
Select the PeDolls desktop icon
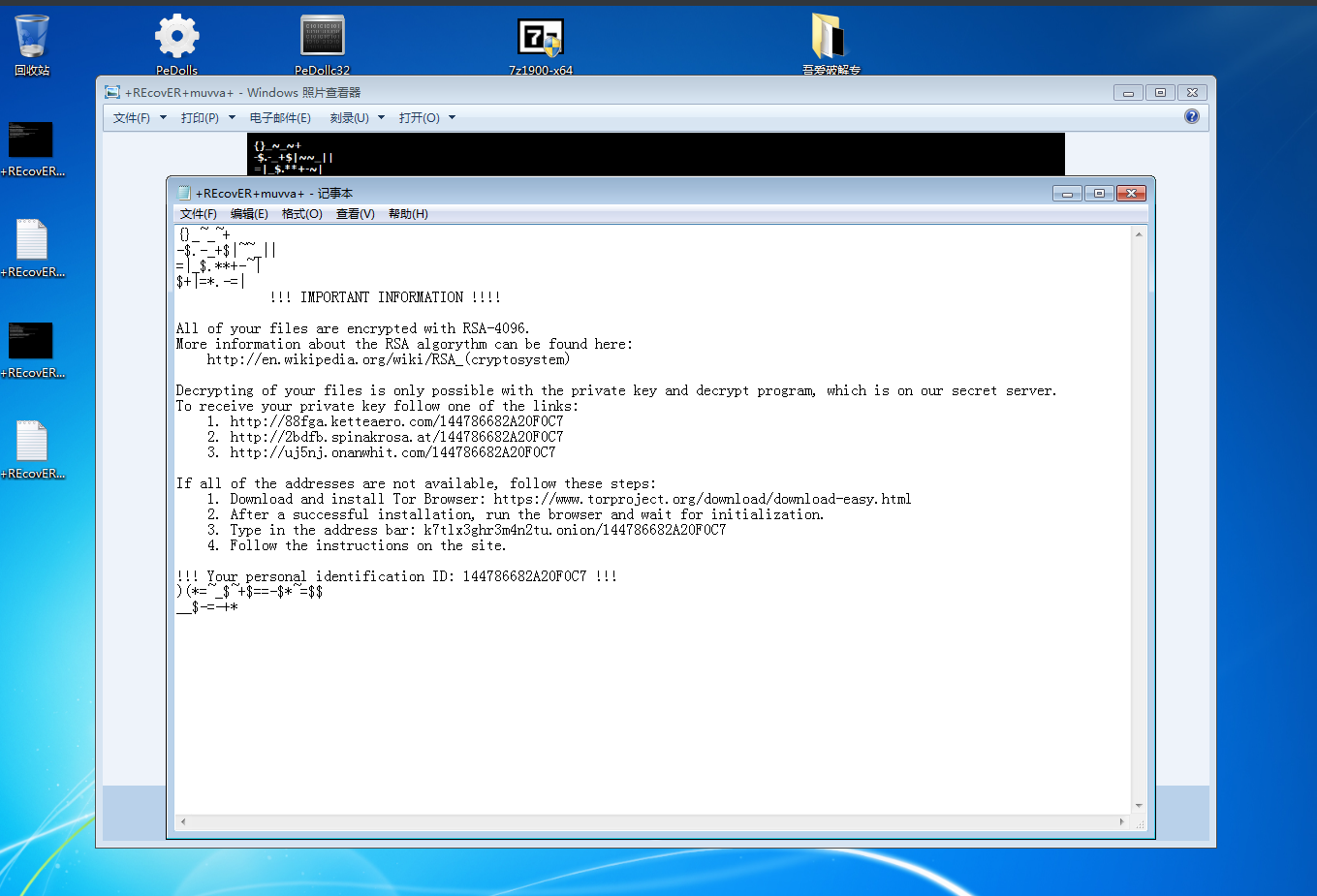[176, 39]
